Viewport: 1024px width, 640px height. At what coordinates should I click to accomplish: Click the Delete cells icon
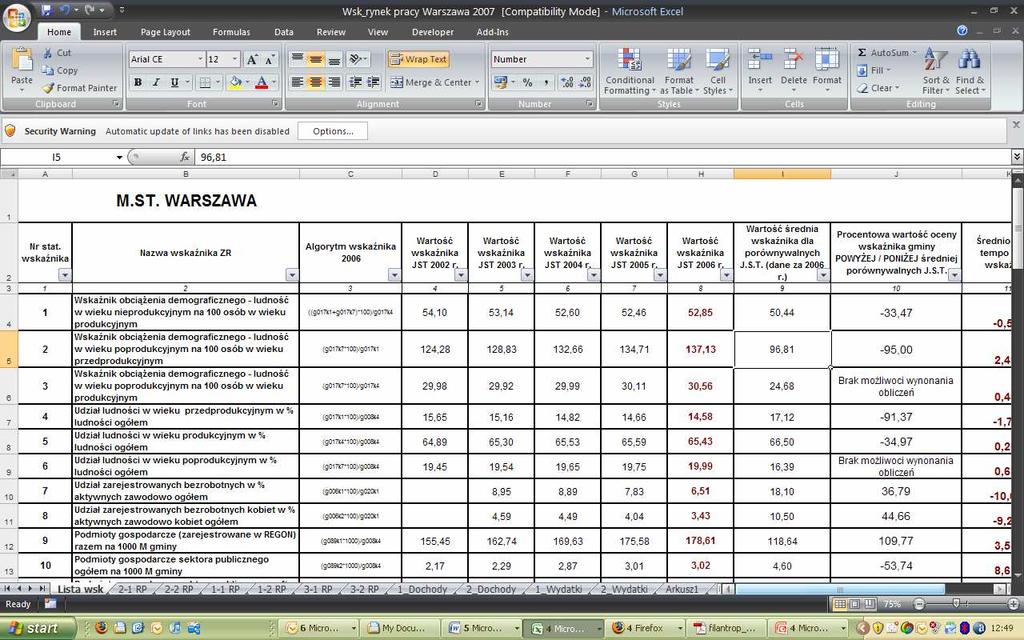(793, 60)
